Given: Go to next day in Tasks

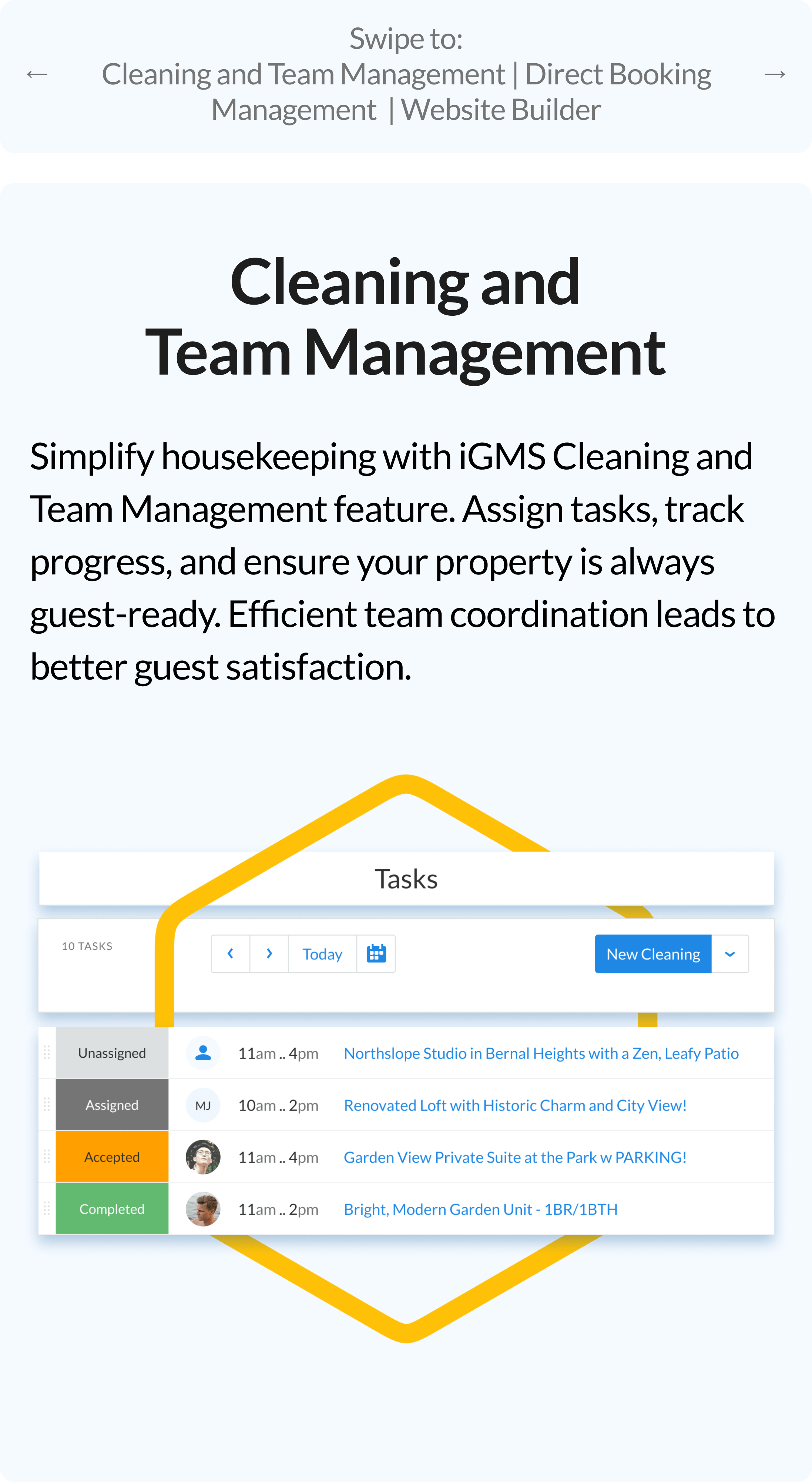Looking at the screenshot, I should (269, 954).
